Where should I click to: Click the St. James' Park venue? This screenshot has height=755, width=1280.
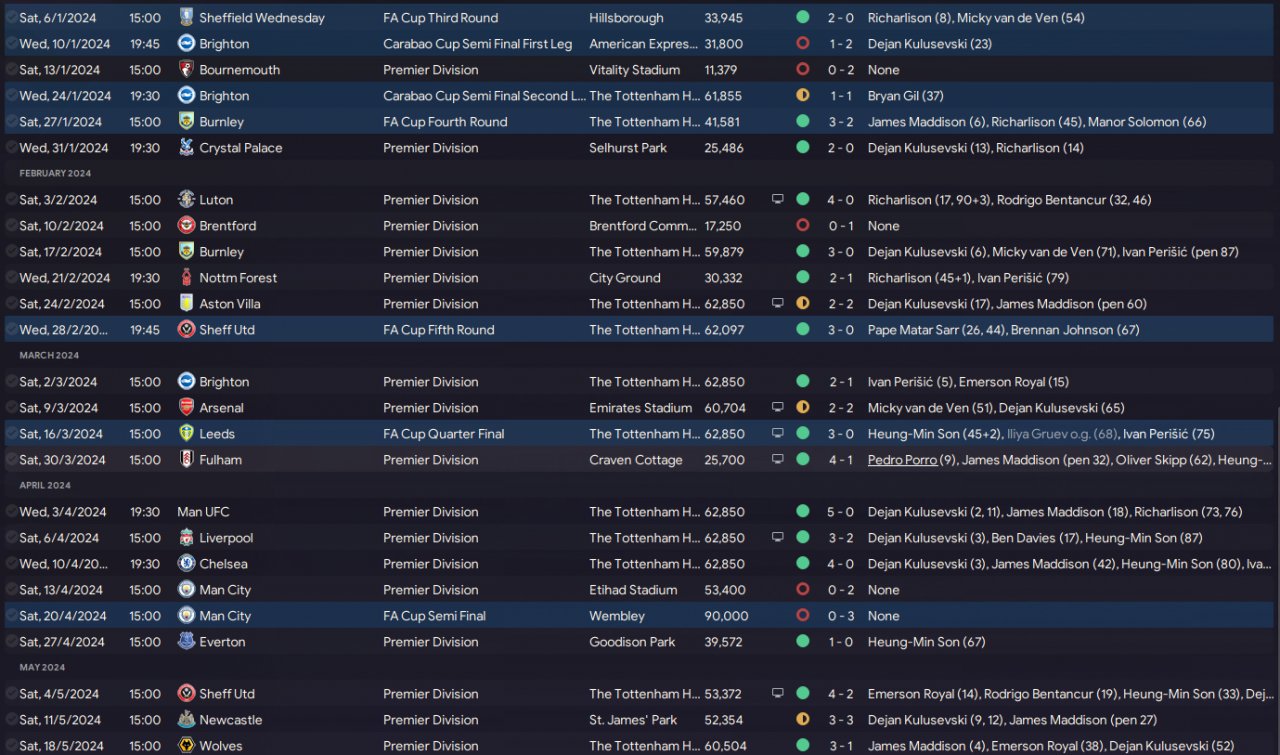pyautogui.click(x=633, y=720)
